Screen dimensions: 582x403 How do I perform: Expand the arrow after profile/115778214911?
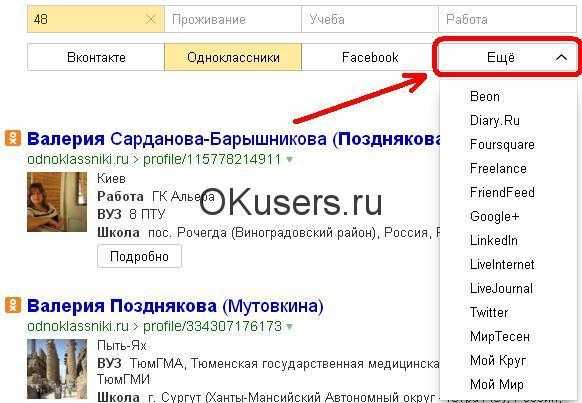(290, 160)
